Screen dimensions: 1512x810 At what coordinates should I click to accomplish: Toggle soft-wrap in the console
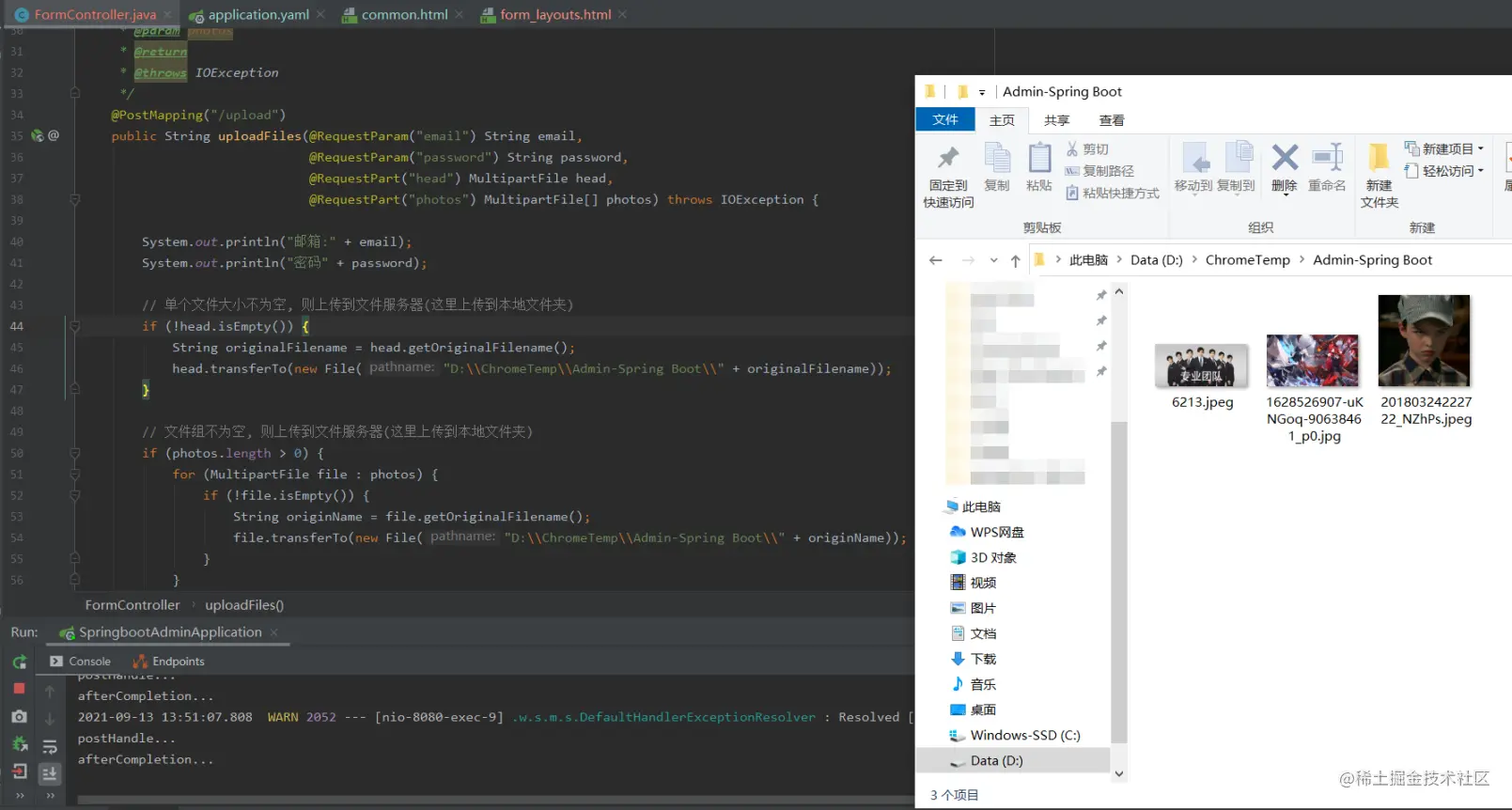point(50,747)
